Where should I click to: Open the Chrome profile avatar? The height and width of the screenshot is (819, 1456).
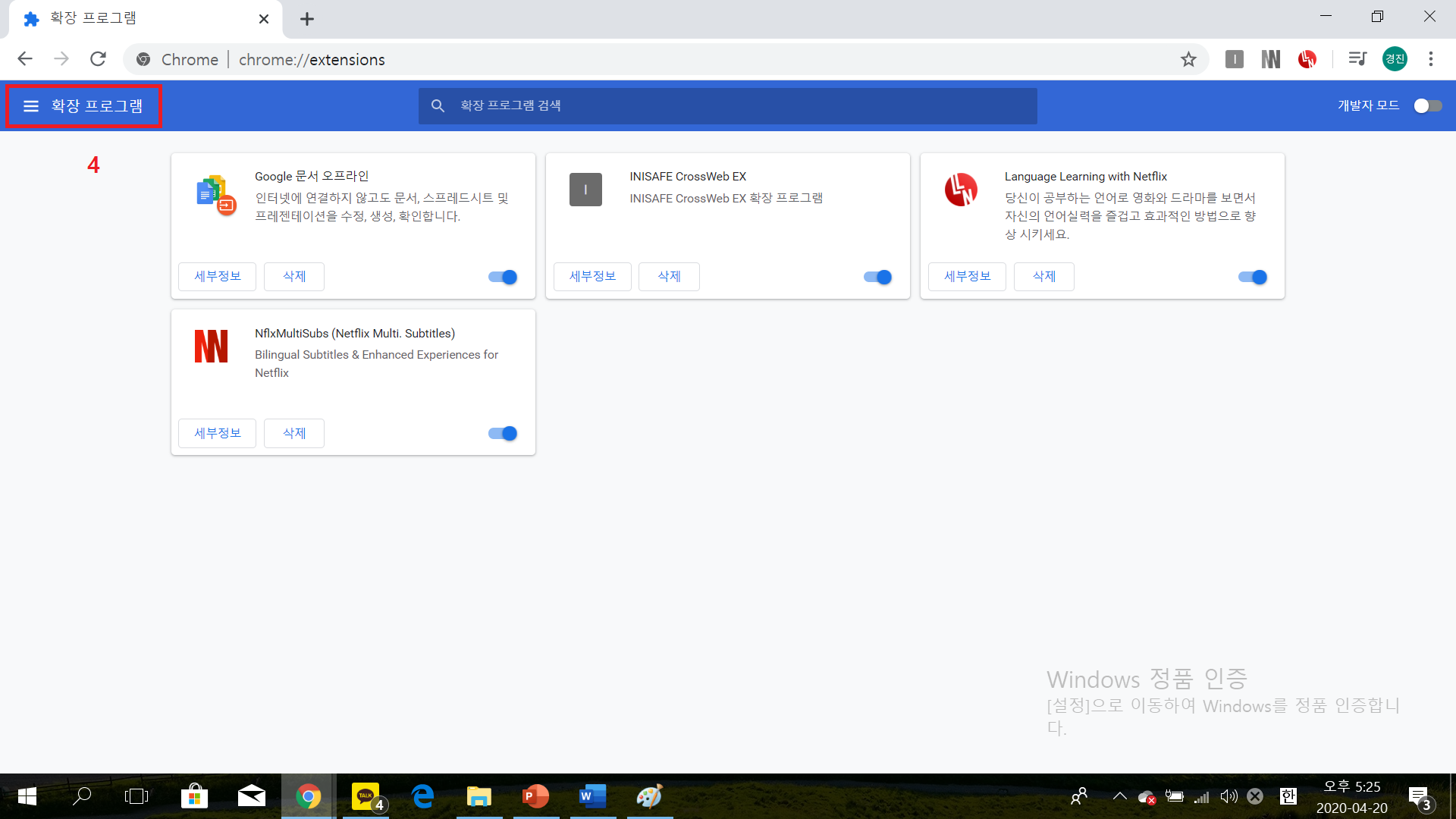(1395, 59)
